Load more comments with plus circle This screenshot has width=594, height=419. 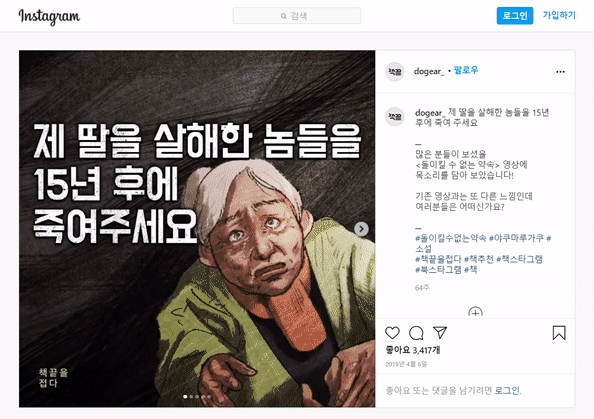pos(475,312)
